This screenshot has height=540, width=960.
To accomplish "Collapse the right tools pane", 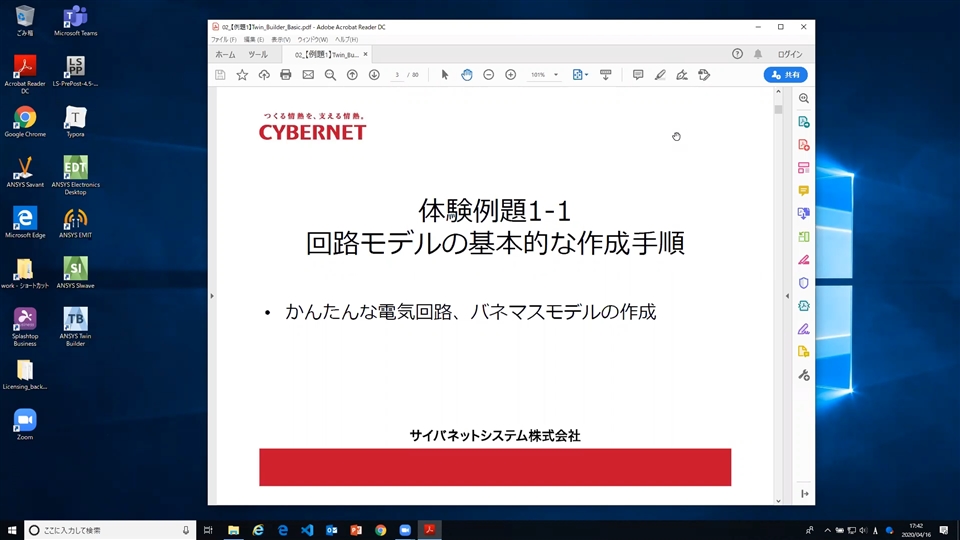I will (804, 494).
